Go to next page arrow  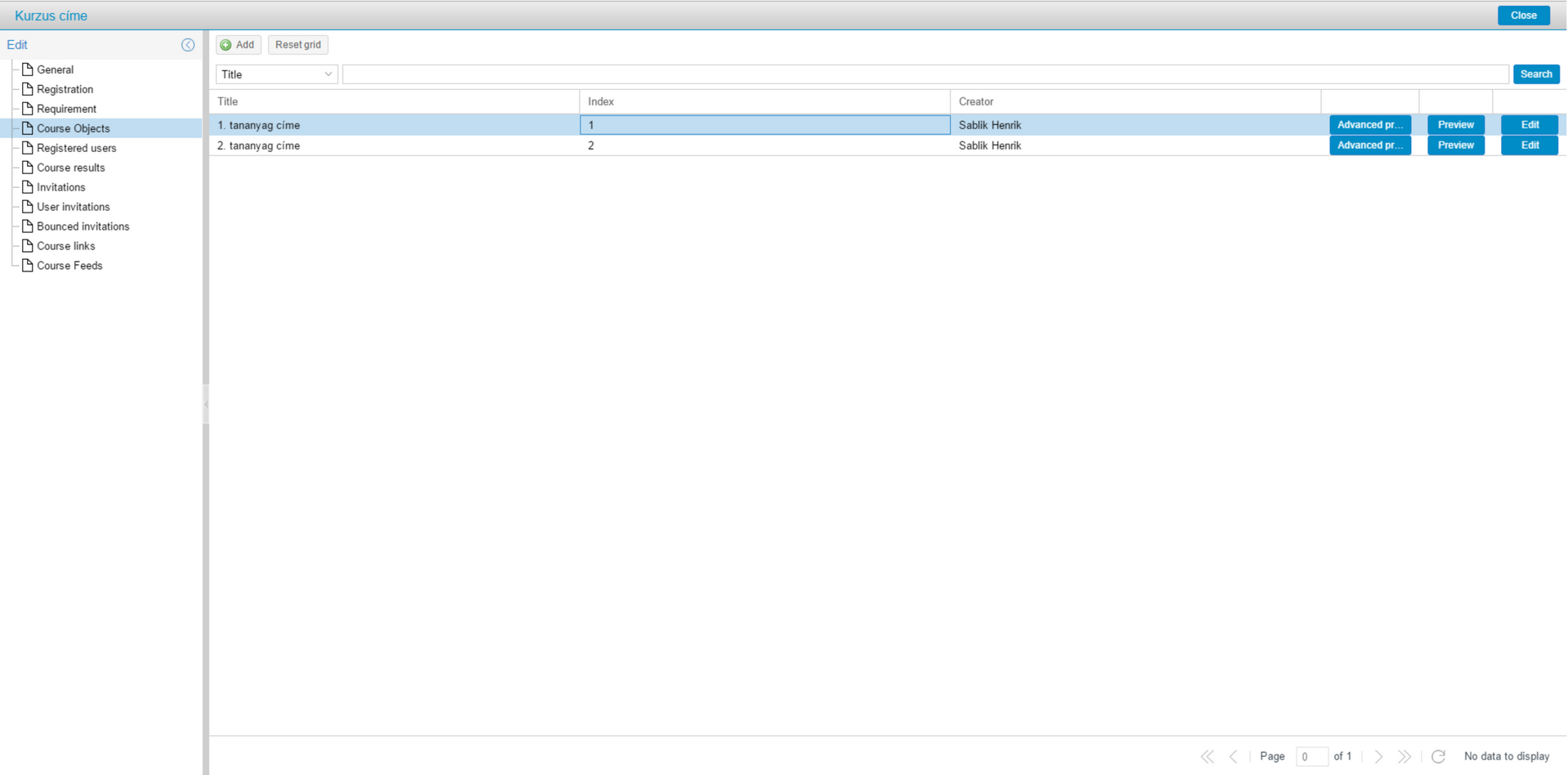pos(1378,756)
